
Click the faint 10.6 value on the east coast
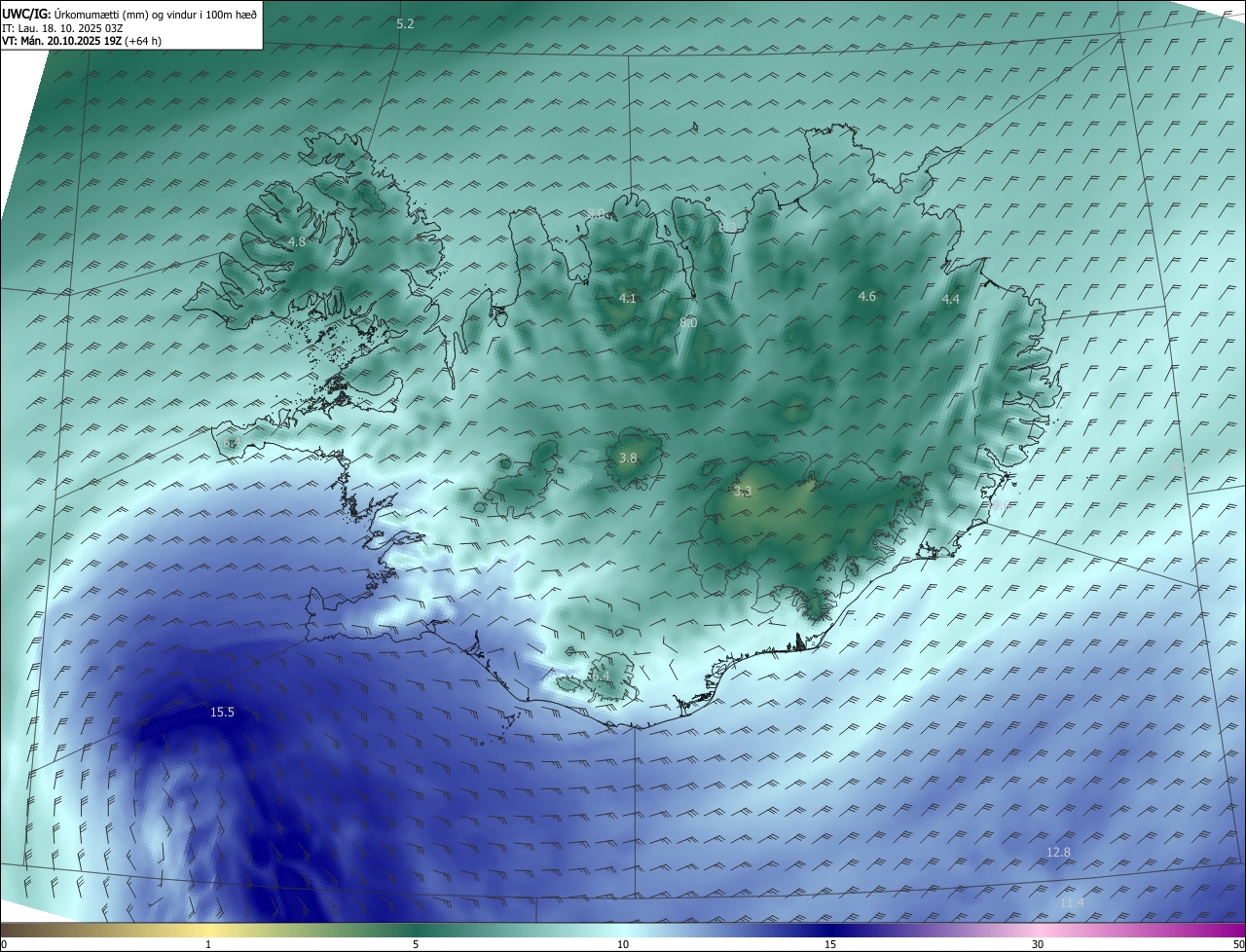[999, 505]
